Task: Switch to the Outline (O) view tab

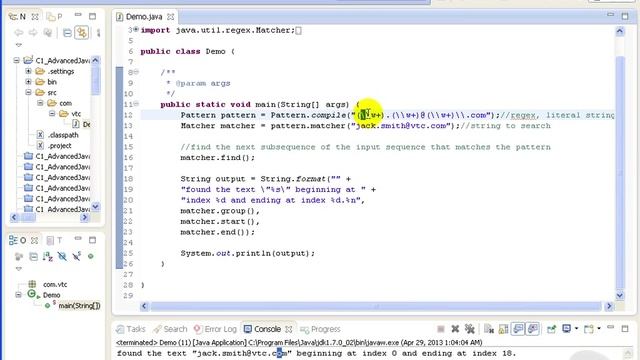Action: [x=18, y=240]
